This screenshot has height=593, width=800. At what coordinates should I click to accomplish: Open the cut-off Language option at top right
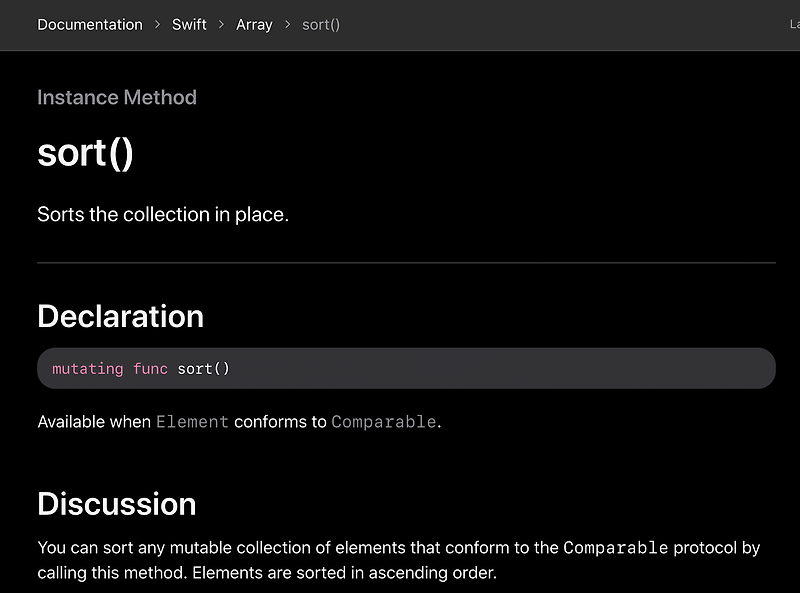[x=794, y=24]
